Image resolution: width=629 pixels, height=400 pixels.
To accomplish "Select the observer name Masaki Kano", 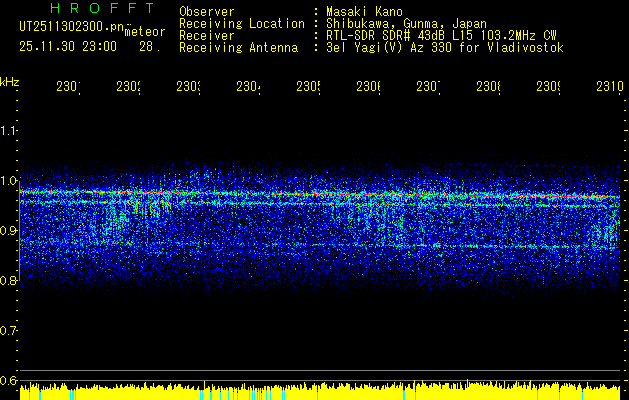I will point(364,11).
